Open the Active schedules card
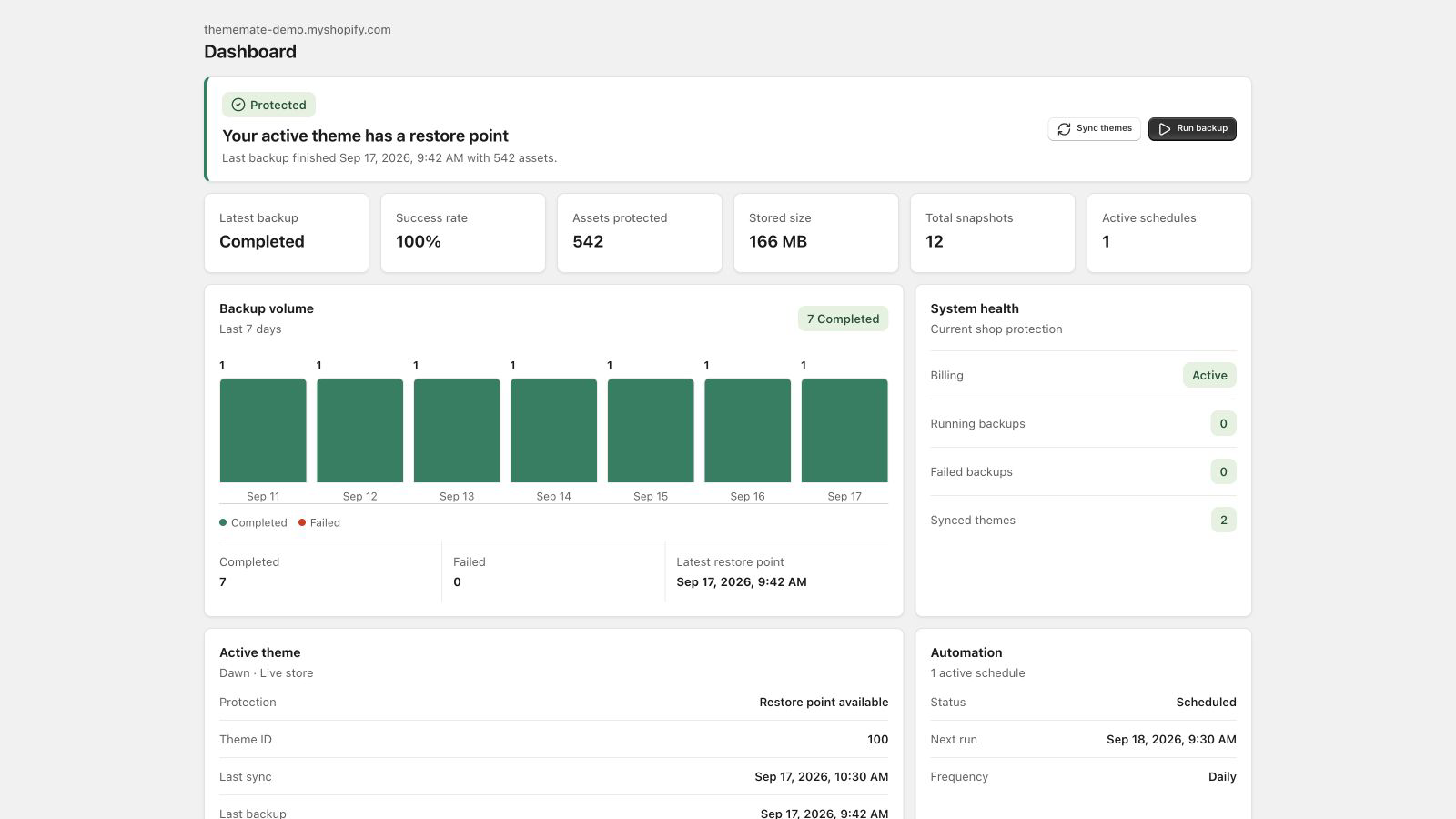Viewport: 1456px width, 819px height. point(1169,233)
